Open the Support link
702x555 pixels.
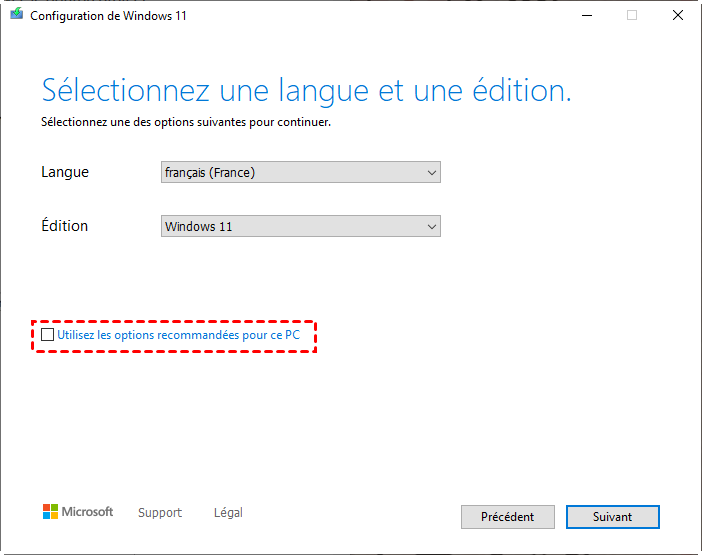tap(160, 513)
